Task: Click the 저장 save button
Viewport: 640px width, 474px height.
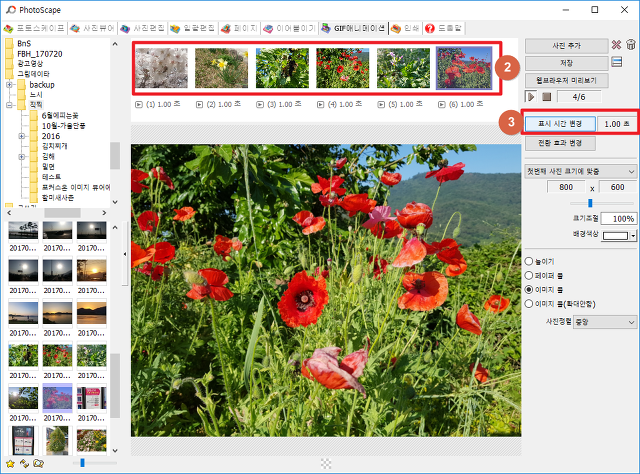Action: pos(566,63)
